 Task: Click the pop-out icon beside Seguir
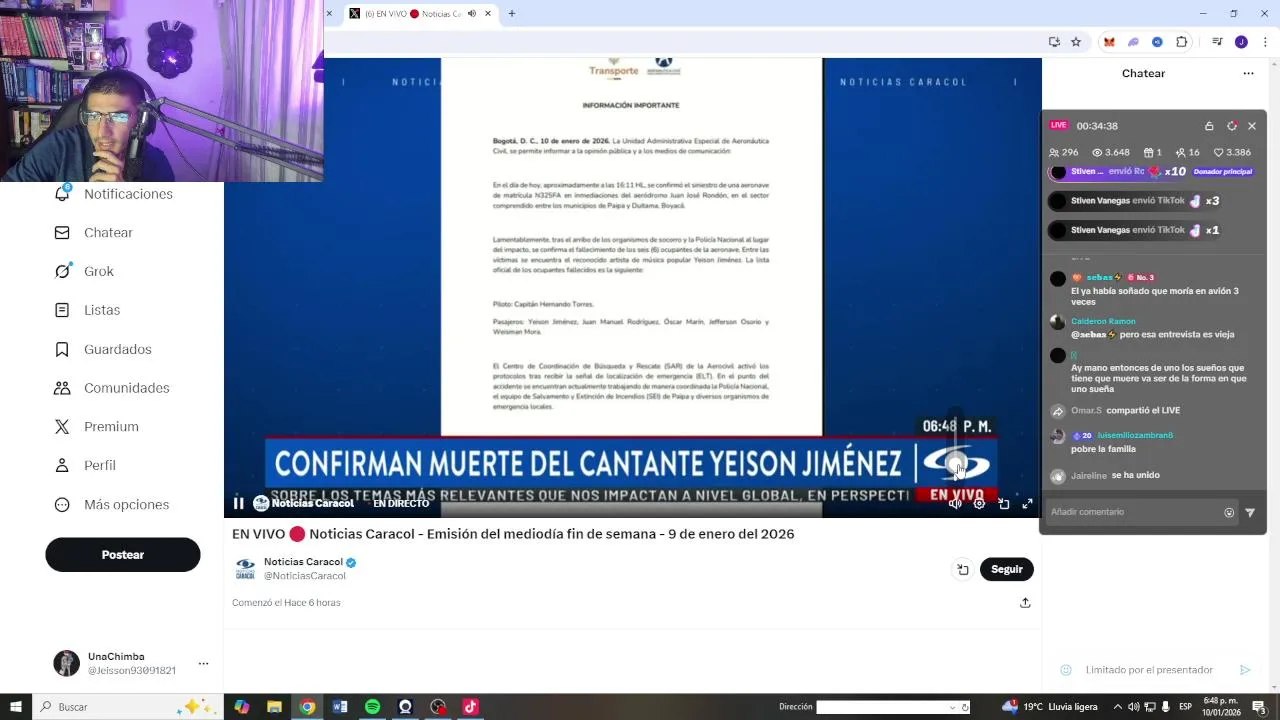coord(963,569)
